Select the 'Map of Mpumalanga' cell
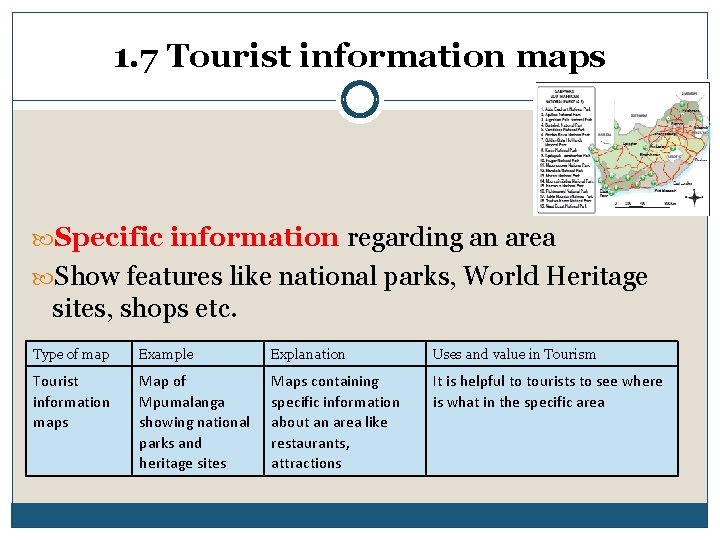 point(198,421)
